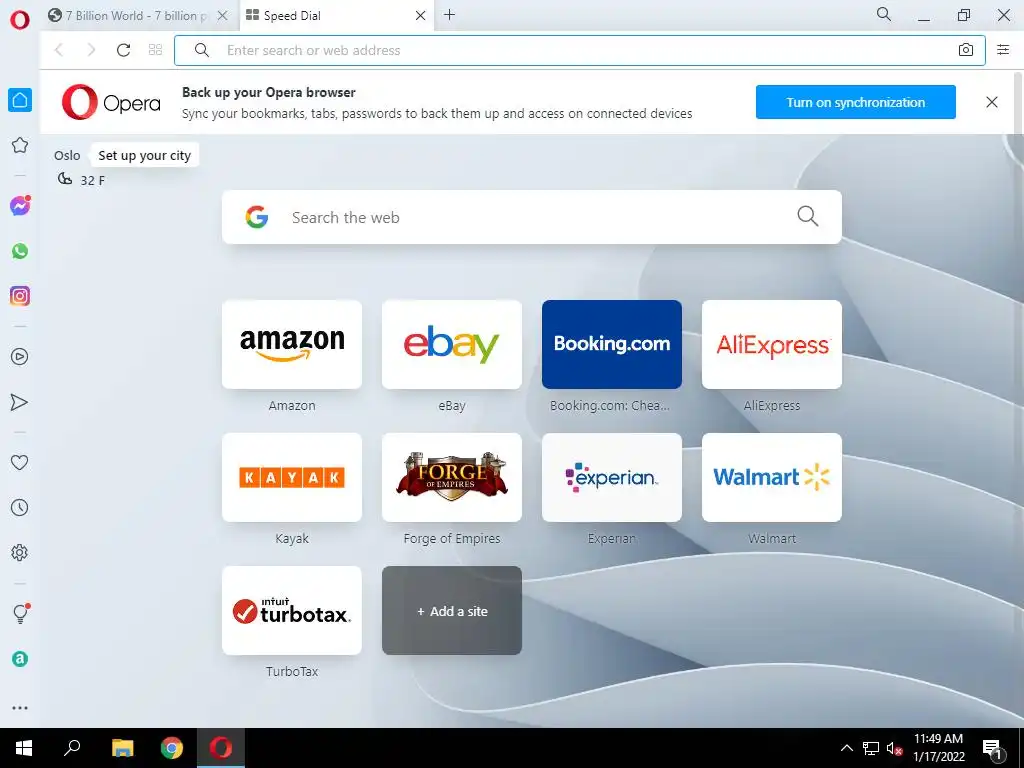Open Pinboards heart icon in the sidebar
Screen dimensions: 1024x768
tap(20, 462)
